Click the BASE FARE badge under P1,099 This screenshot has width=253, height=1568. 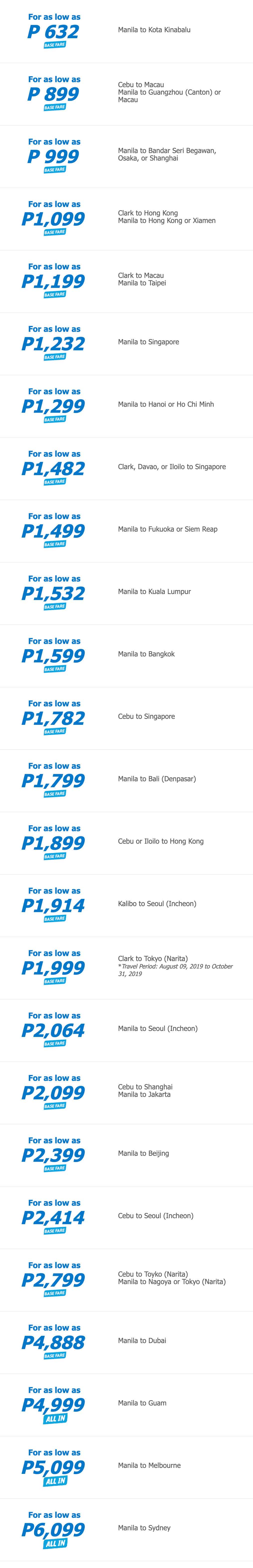pyautogui.click(x=55, y=232)
